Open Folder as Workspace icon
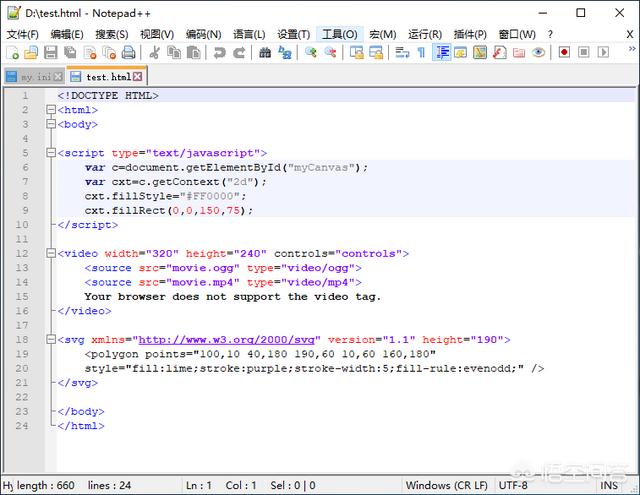This screenshot has width=640, height=495. click(x=519, y=53)
